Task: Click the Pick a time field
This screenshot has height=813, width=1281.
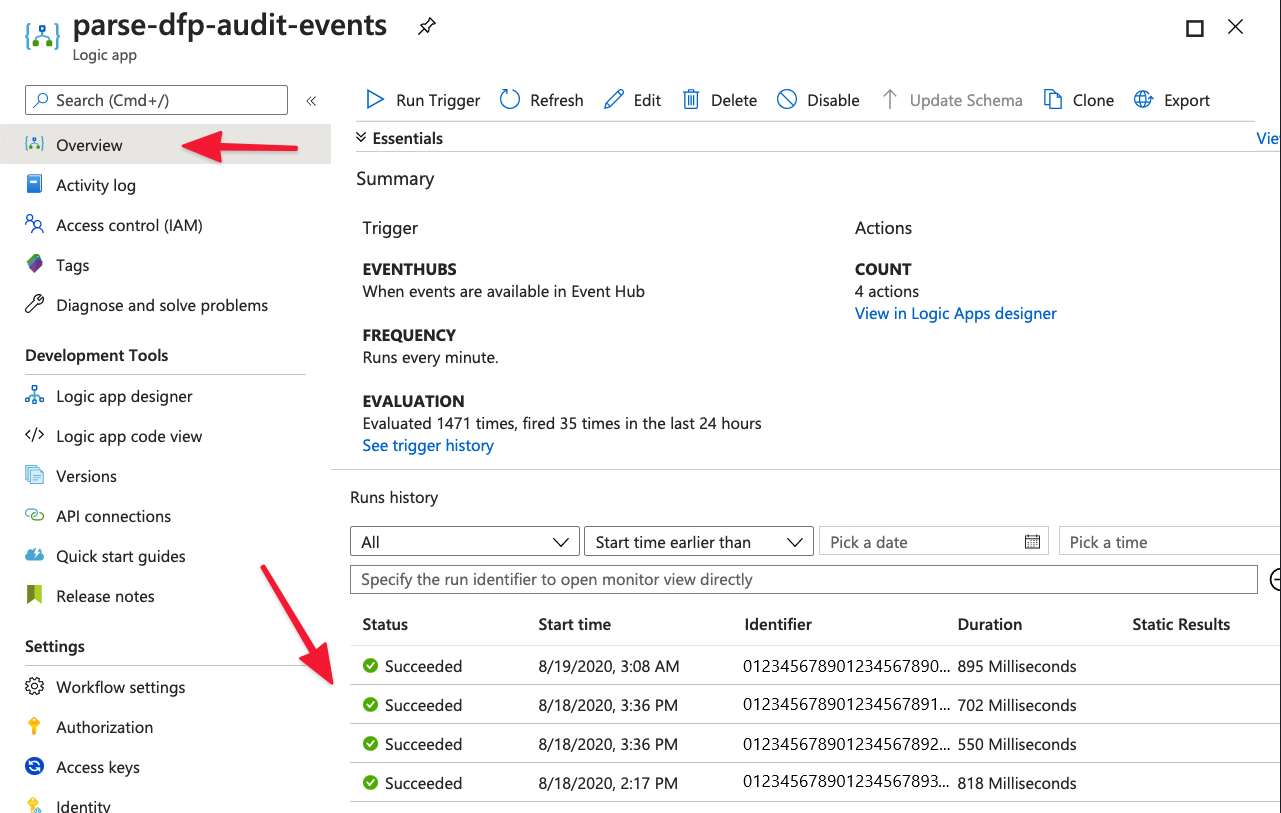Action: tap(1170, 541)
